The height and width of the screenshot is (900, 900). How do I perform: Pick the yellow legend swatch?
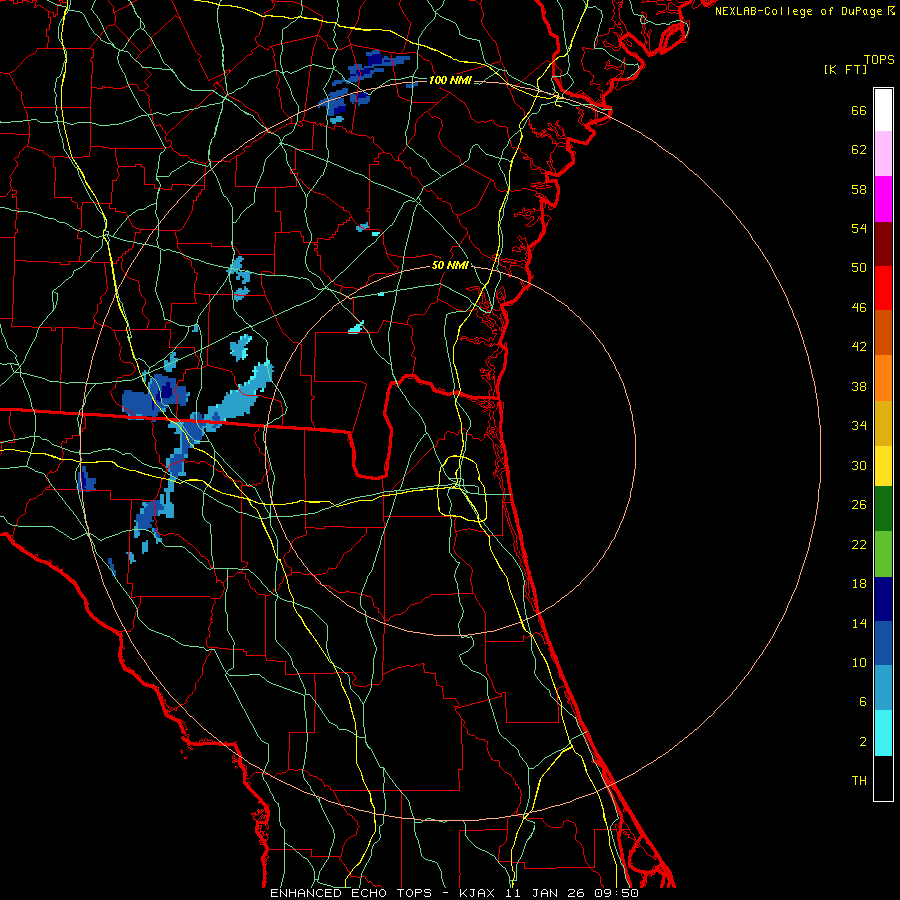click(x=883, y=466)
